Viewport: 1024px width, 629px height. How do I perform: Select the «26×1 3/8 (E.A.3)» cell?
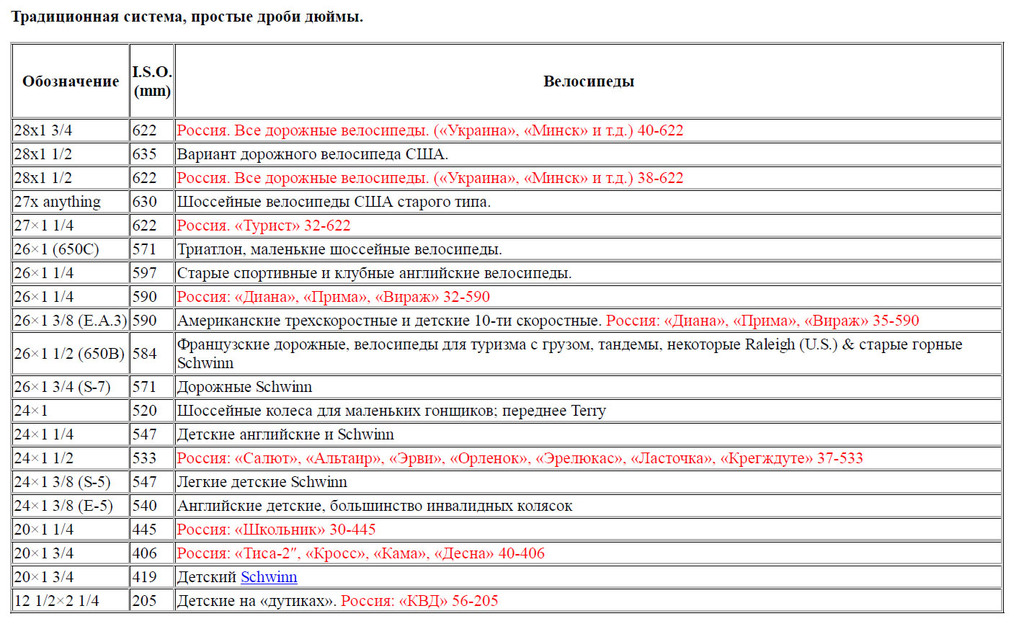70,321
